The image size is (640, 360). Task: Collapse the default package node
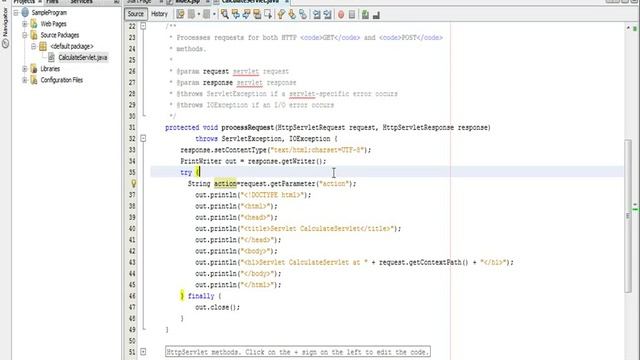click(34, 46)
